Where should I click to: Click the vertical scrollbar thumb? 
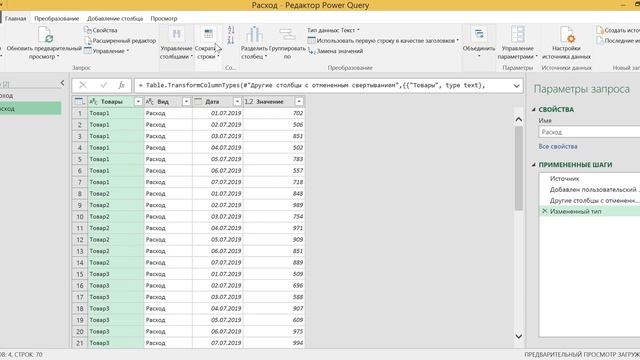click(519, 168)
